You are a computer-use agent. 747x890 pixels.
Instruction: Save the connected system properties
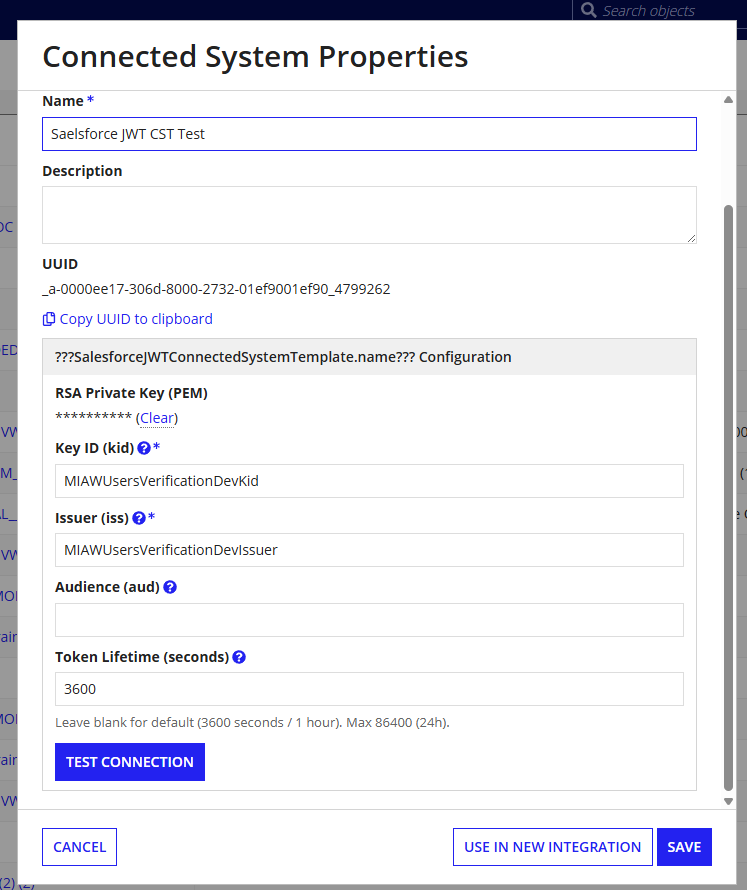point(684,847)
